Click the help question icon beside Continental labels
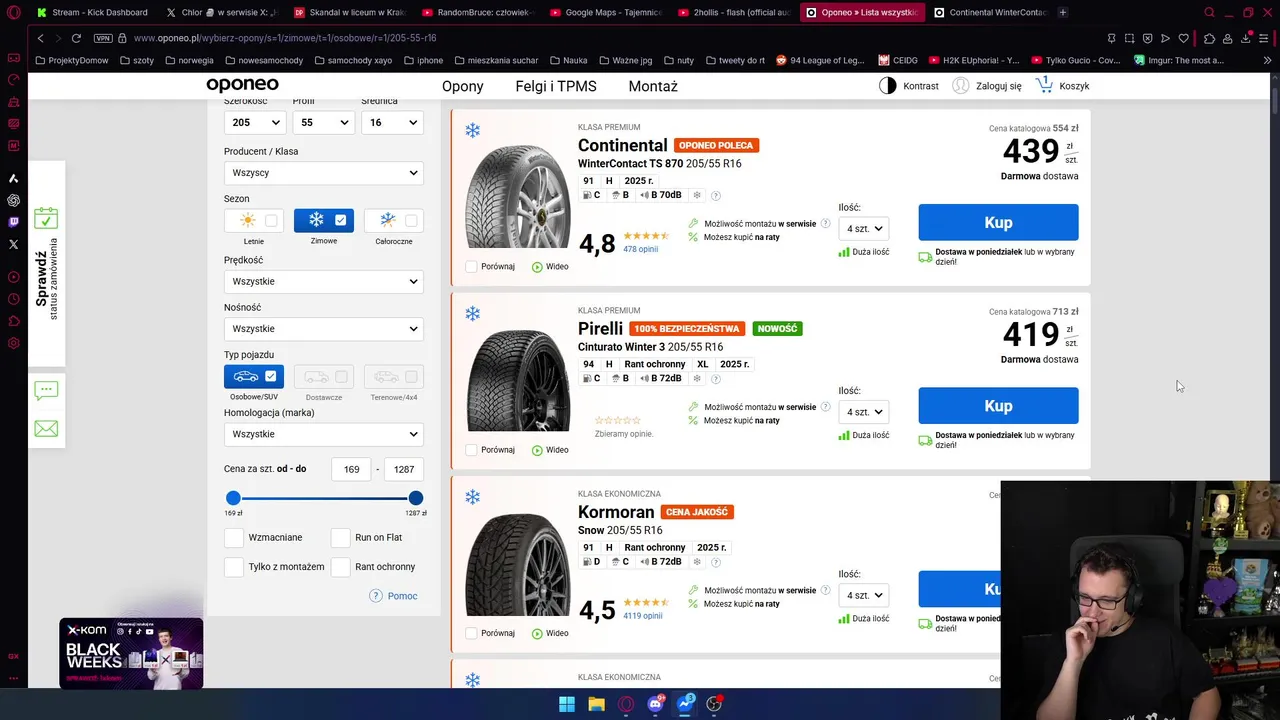Viewport: 1280px width, 720px height. 715,195
